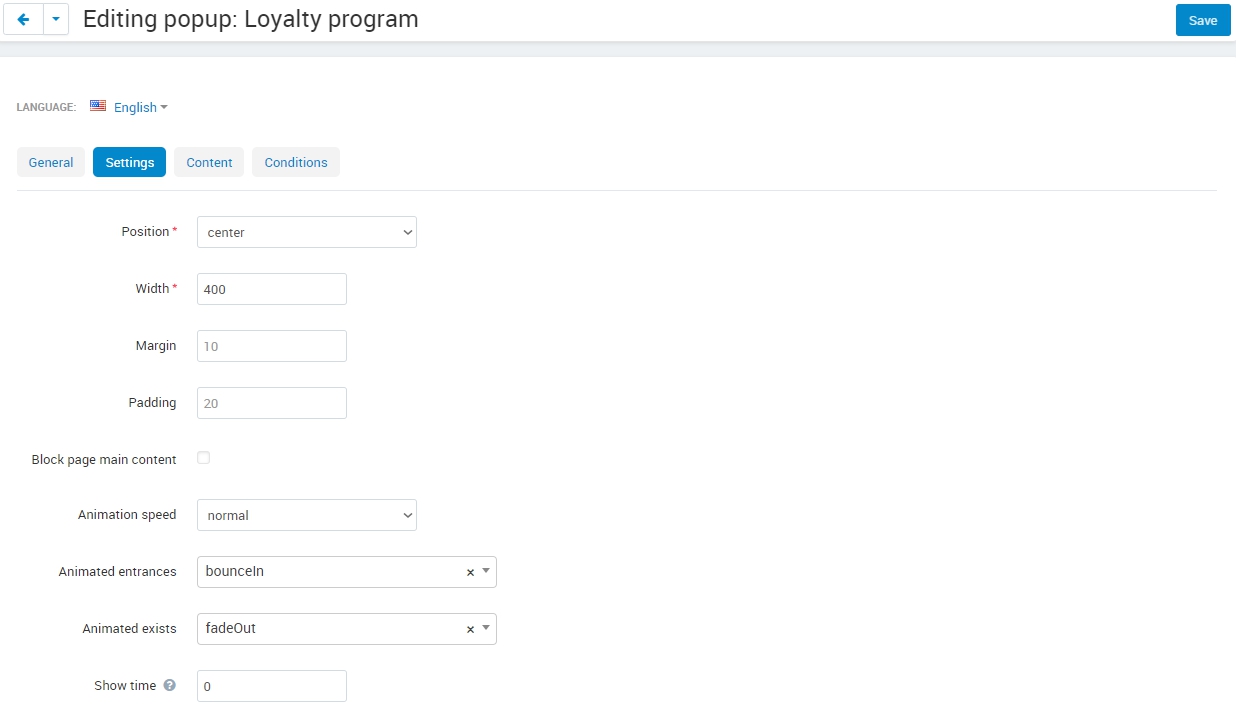Click into the Width input field
This screenshot has height=708, width=1236.
272,289
